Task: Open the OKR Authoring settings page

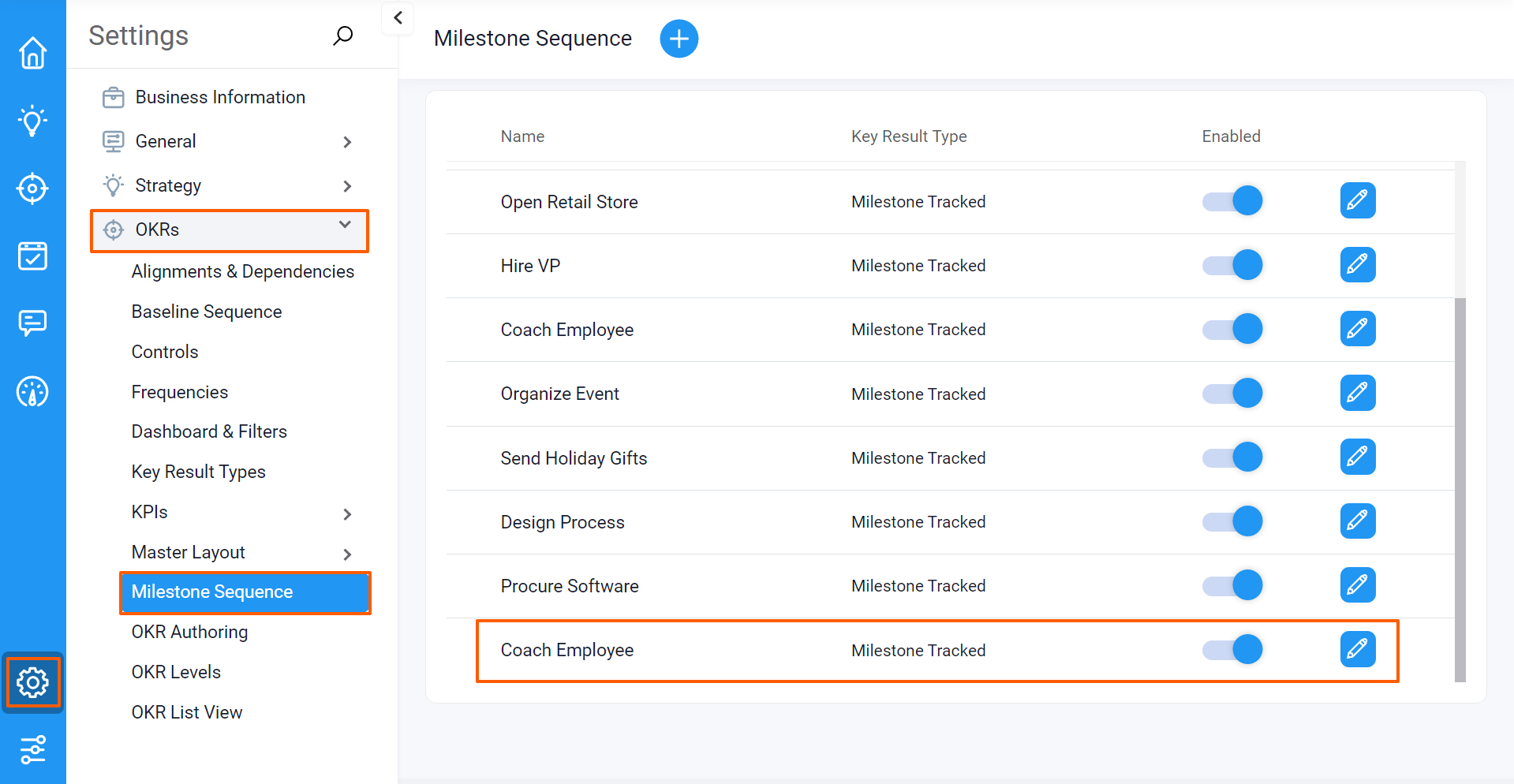Action: click(189, 632)
